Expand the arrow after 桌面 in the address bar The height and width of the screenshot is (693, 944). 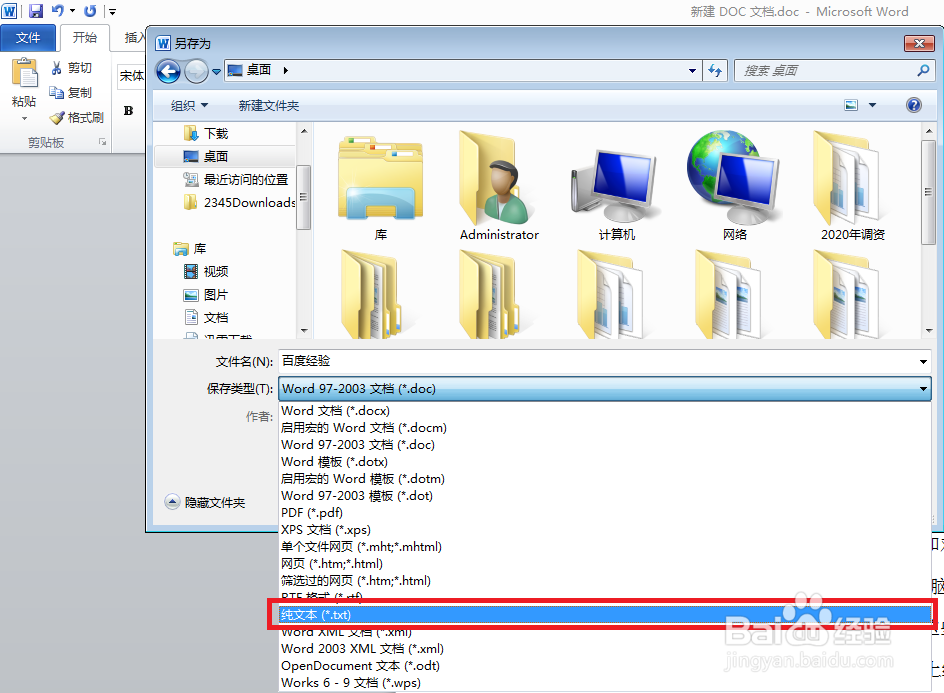pyautogui.click(x=286, y=70)
